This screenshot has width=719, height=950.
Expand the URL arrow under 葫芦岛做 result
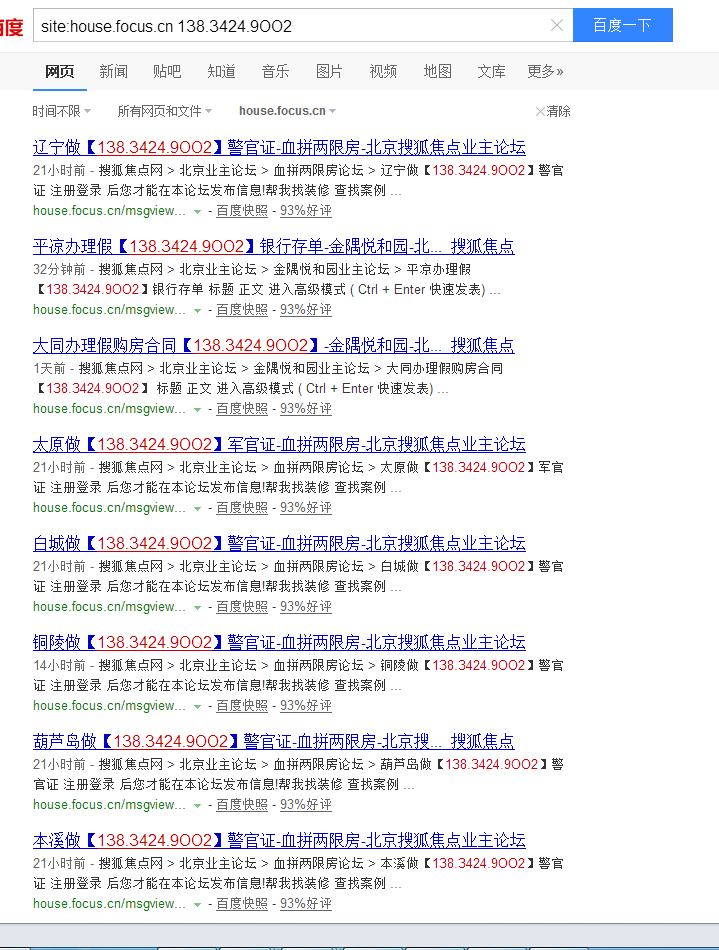tap(197, 805)
